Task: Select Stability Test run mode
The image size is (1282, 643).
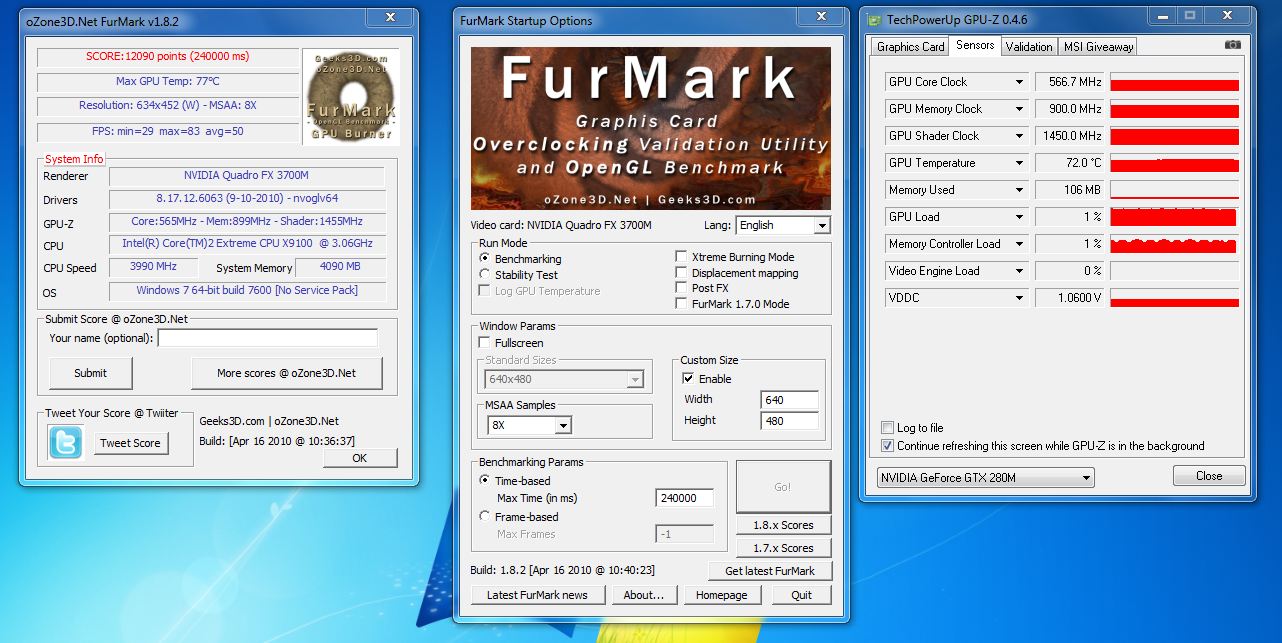Action: point(485,274)
